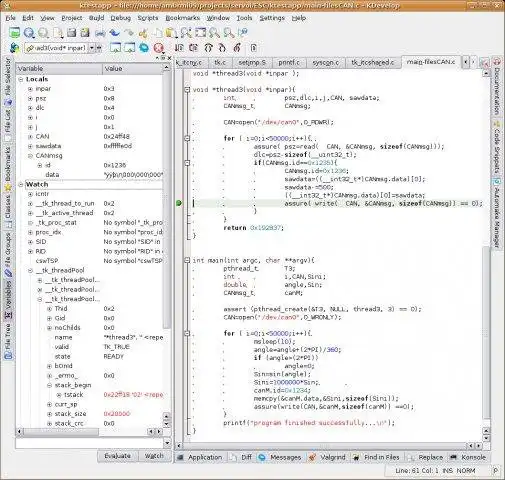Screen dimensions: 505x480
Task: Toggle the green breakpoint marker in the editor gutter
Action: click(x=179, y=203)
